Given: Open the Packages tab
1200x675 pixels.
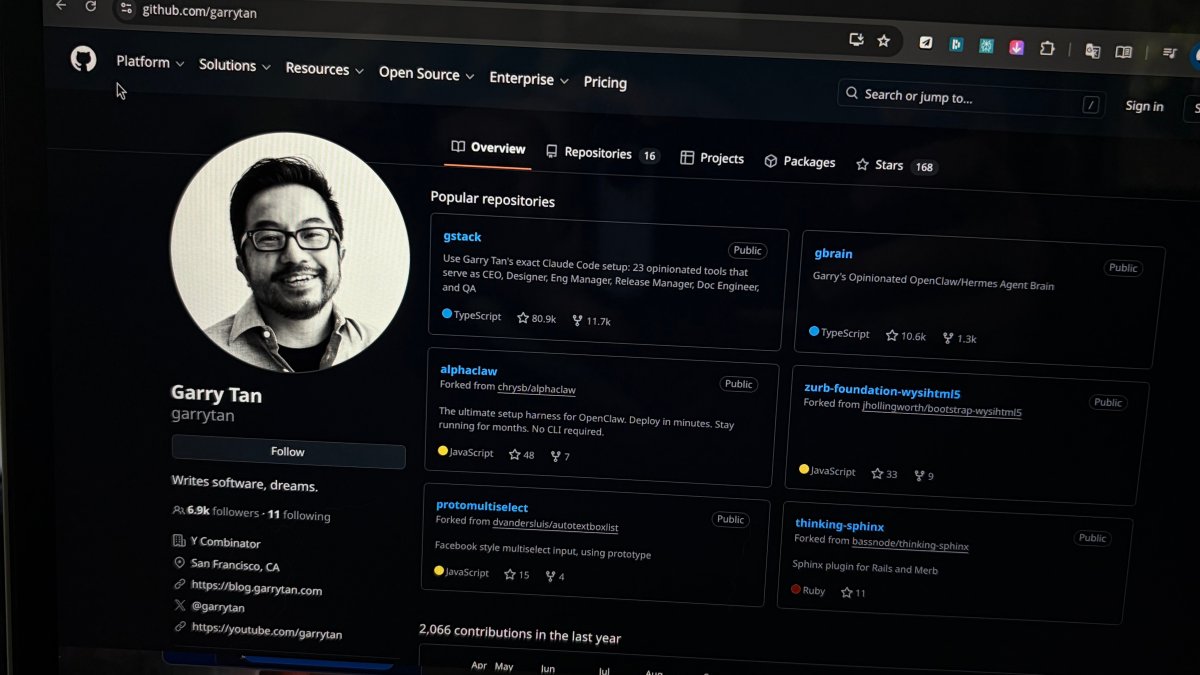Looking at the screenshot, I should (800, 161).
